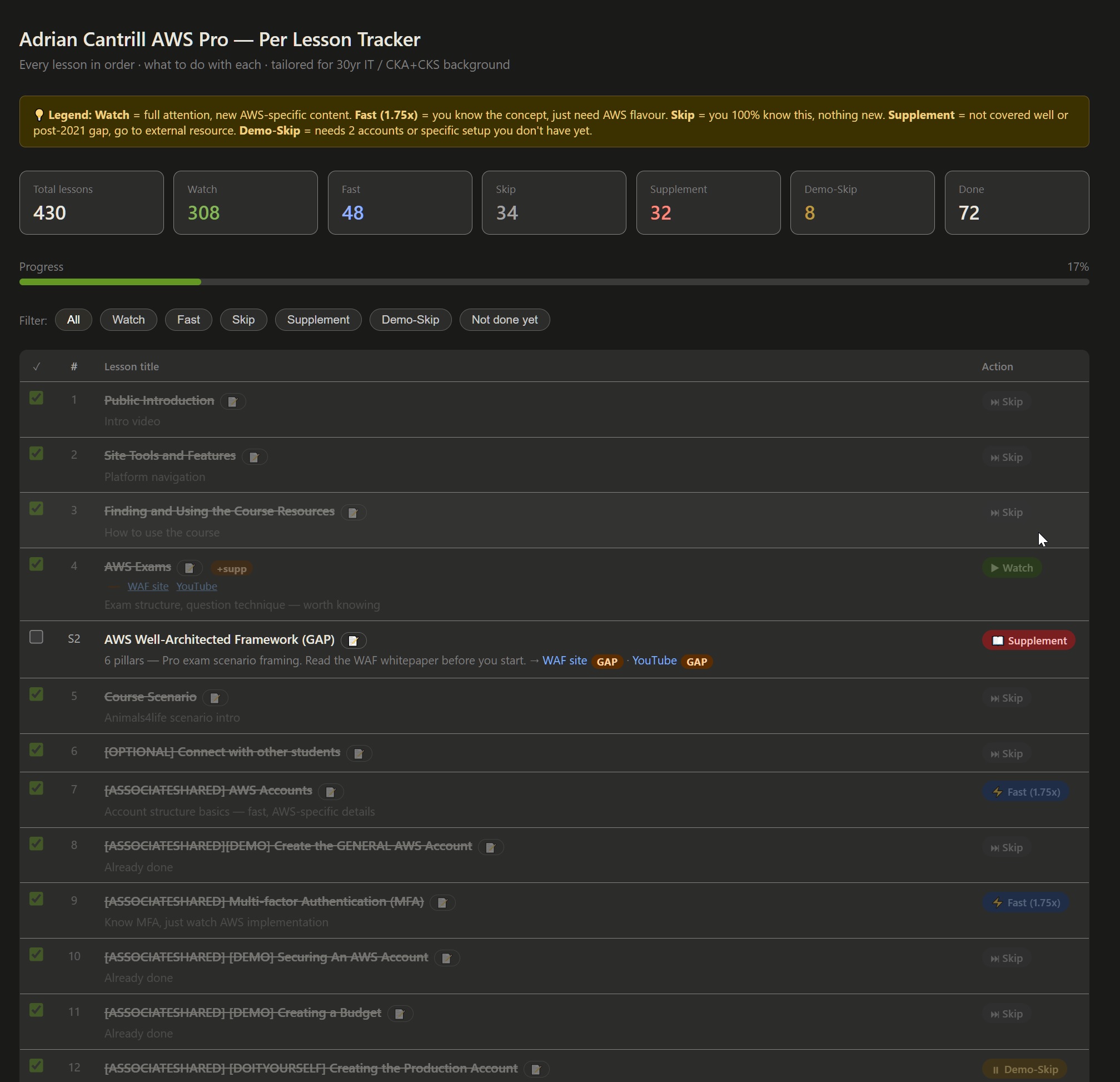The image size is (1120, 1082).
Task: Filter lessons by Supplement
Action: [318, 320]
